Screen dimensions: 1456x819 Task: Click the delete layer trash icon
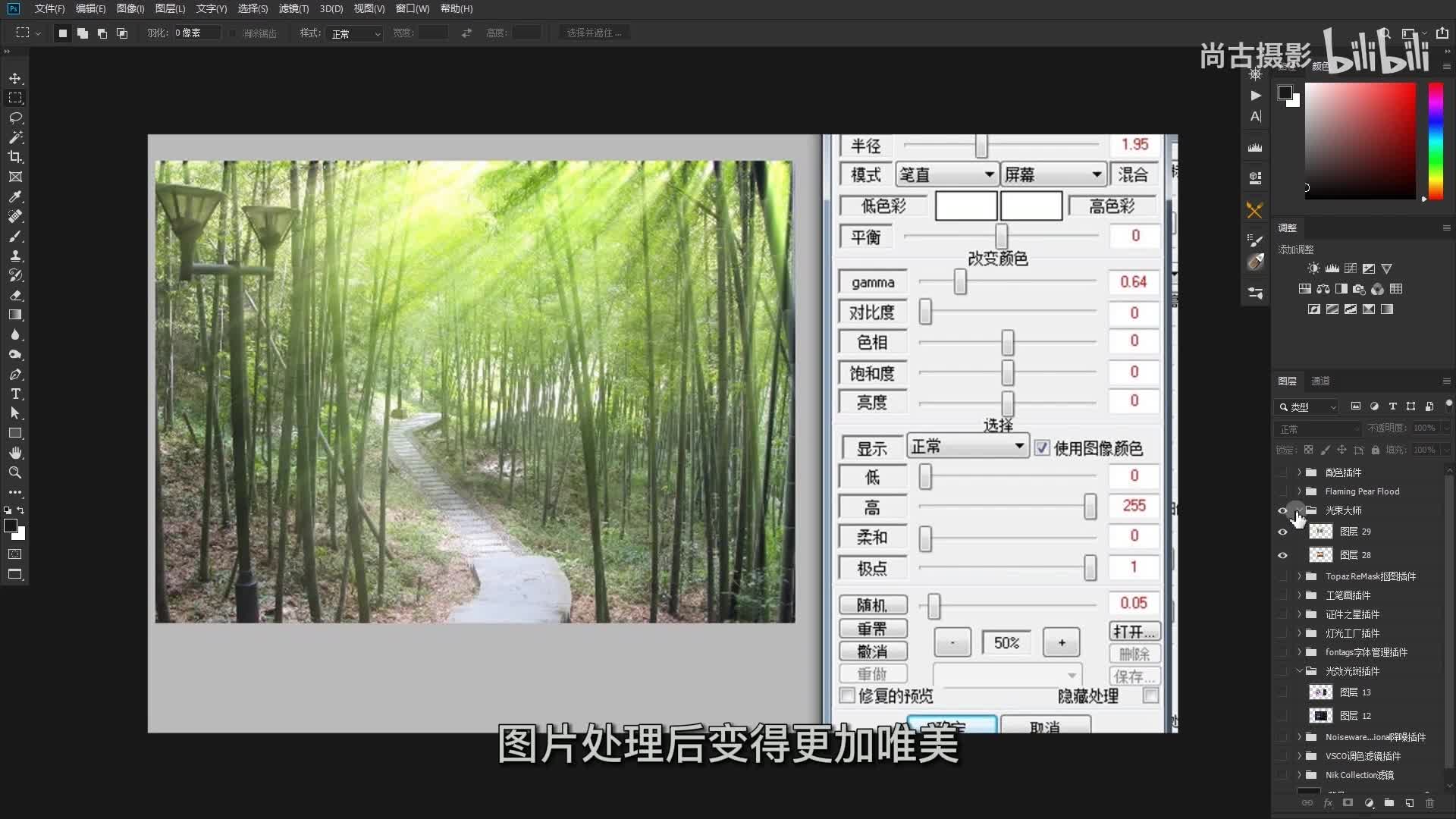1429,802
